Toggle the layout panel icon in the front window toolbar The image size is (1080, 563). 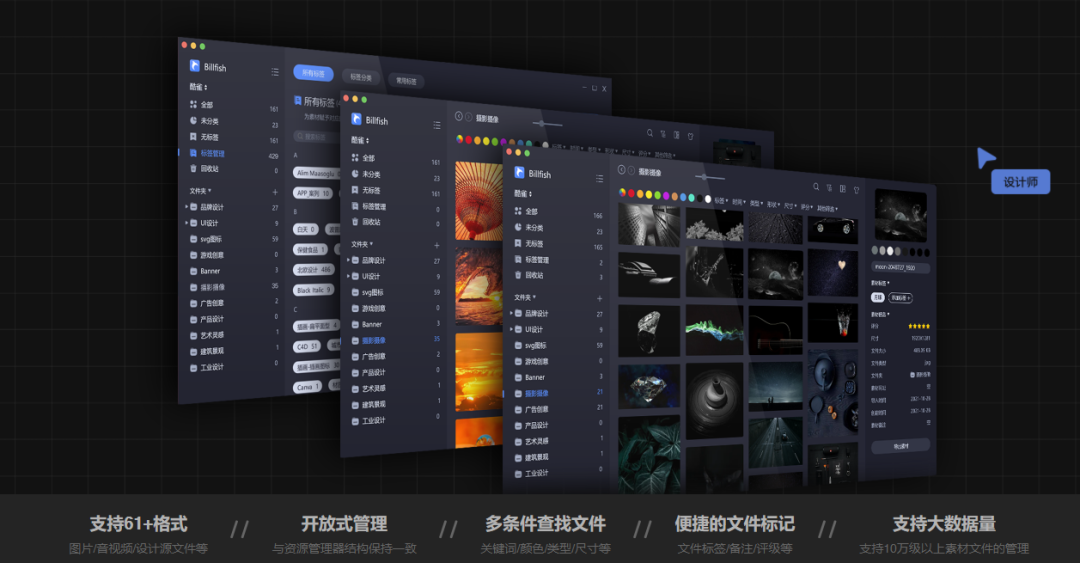coord(843,188)
